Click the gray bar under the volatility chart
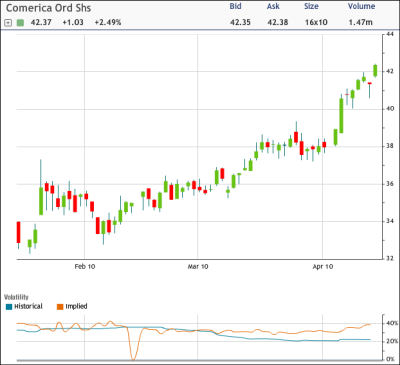 pos(199,360)
